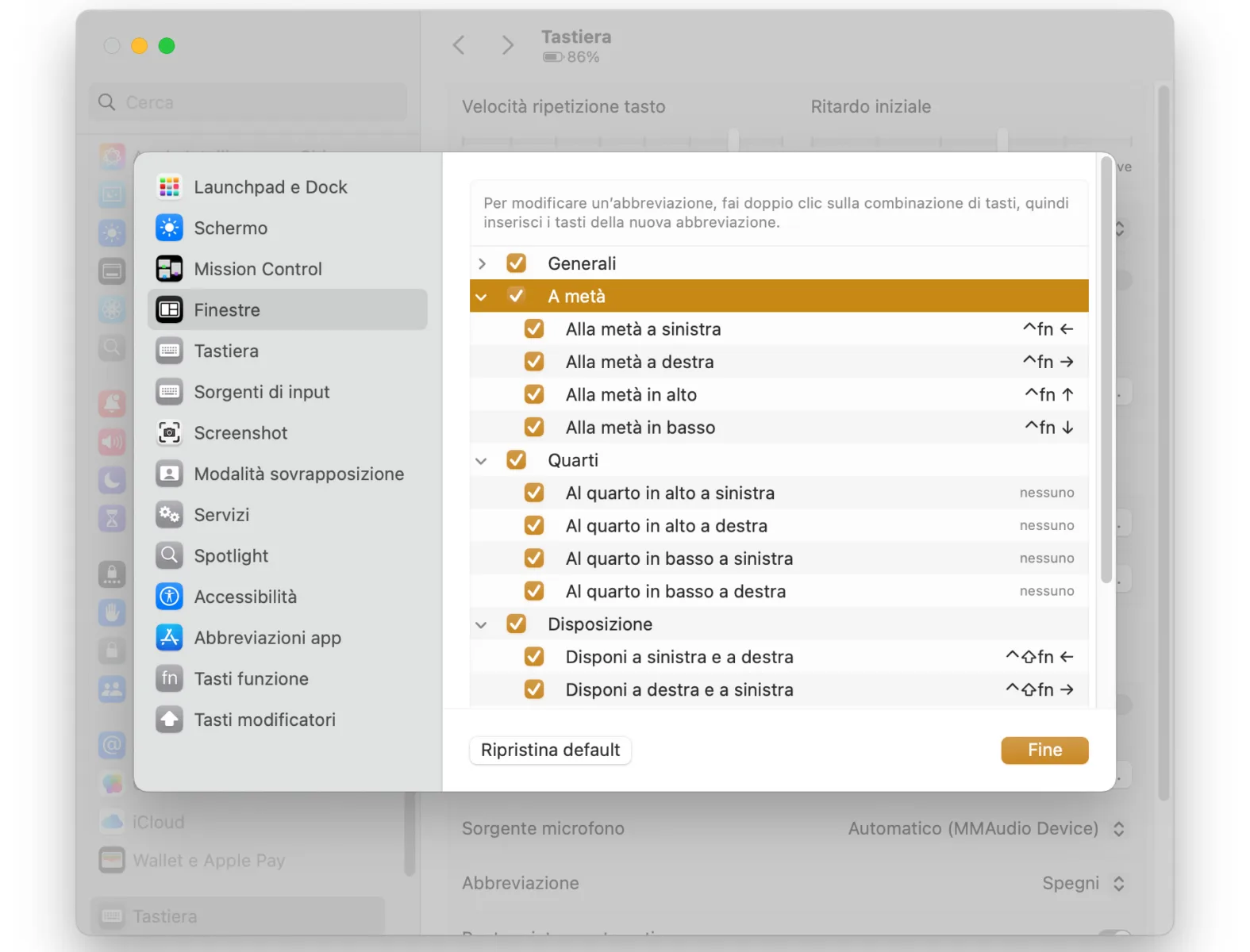Expand the Generali group

pyautogui.click(x=482, y=263)
